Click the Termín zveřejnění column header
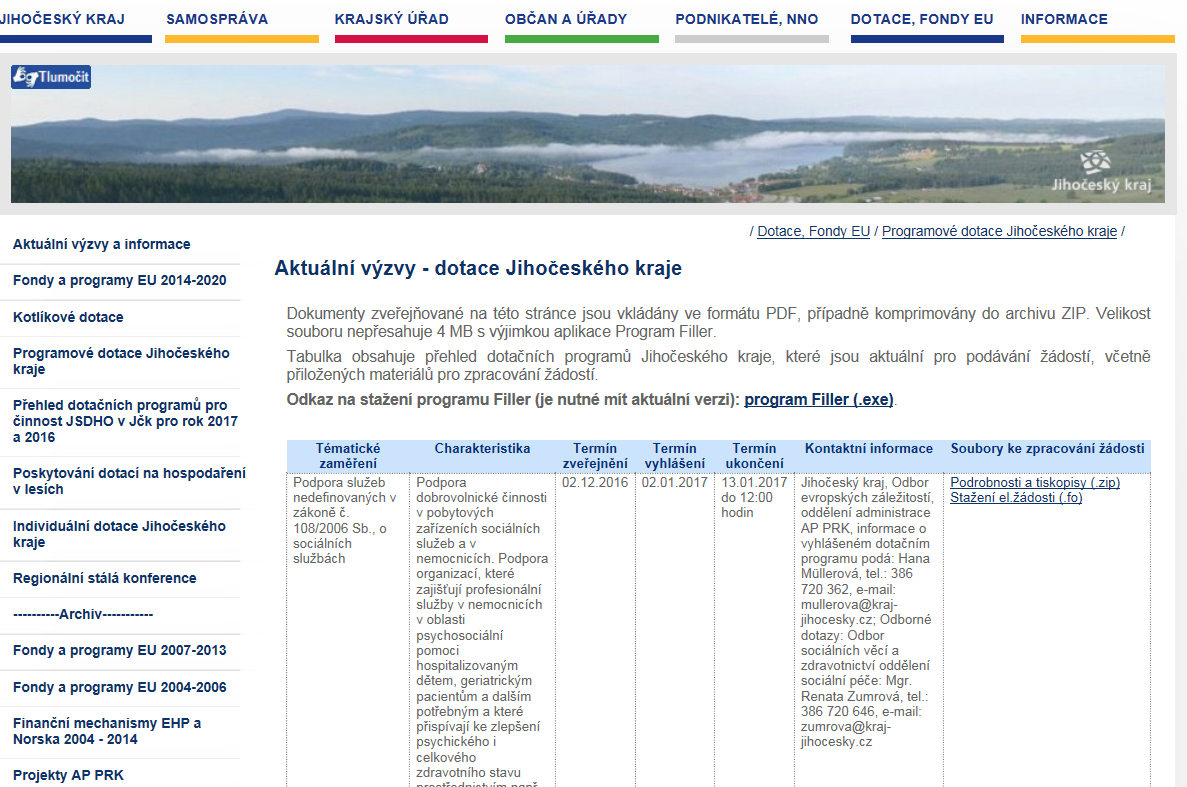This screenshot has width=1187, height=787. pyautogui.click(x=595, y=456)
